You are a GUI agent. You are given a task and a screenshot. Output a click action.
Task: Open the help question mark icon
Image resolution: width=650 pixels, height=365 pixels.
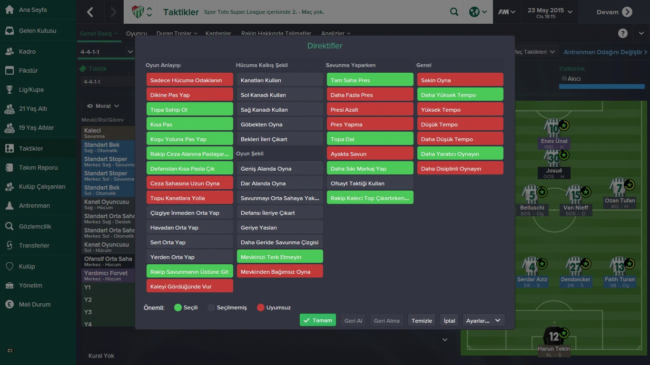click(x=623, y=34)
